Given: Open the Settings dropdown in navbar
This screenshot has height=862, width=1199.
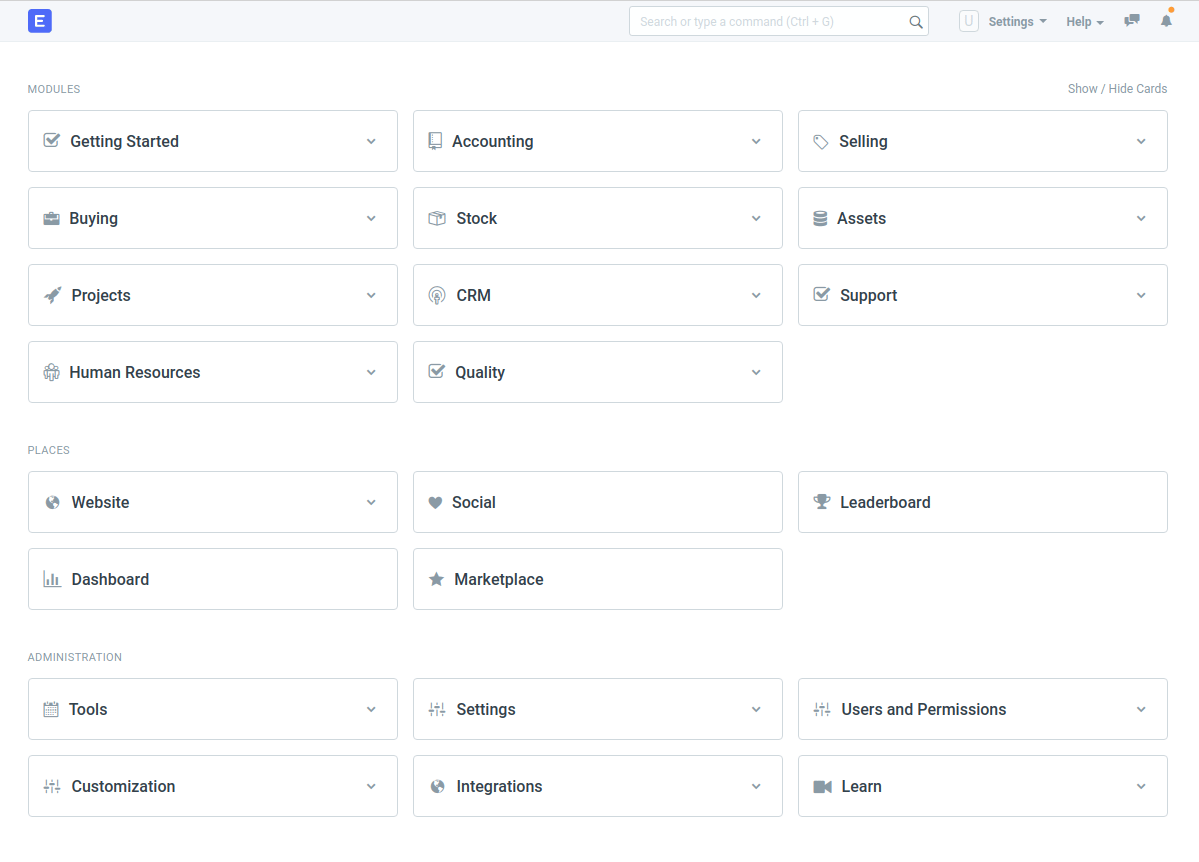Looking at the screenshot, I should click(x=1017, y=21).
